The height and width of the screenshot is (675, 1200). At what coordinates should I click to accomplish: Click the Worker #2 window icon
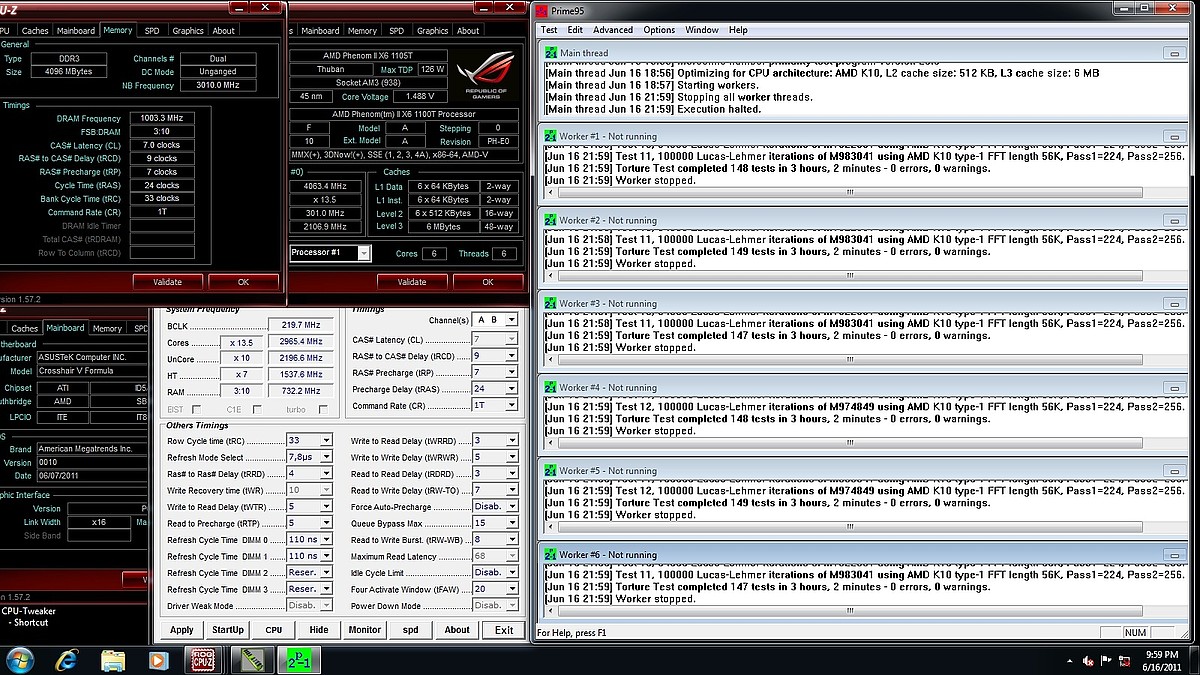click(x=551, y=220)
